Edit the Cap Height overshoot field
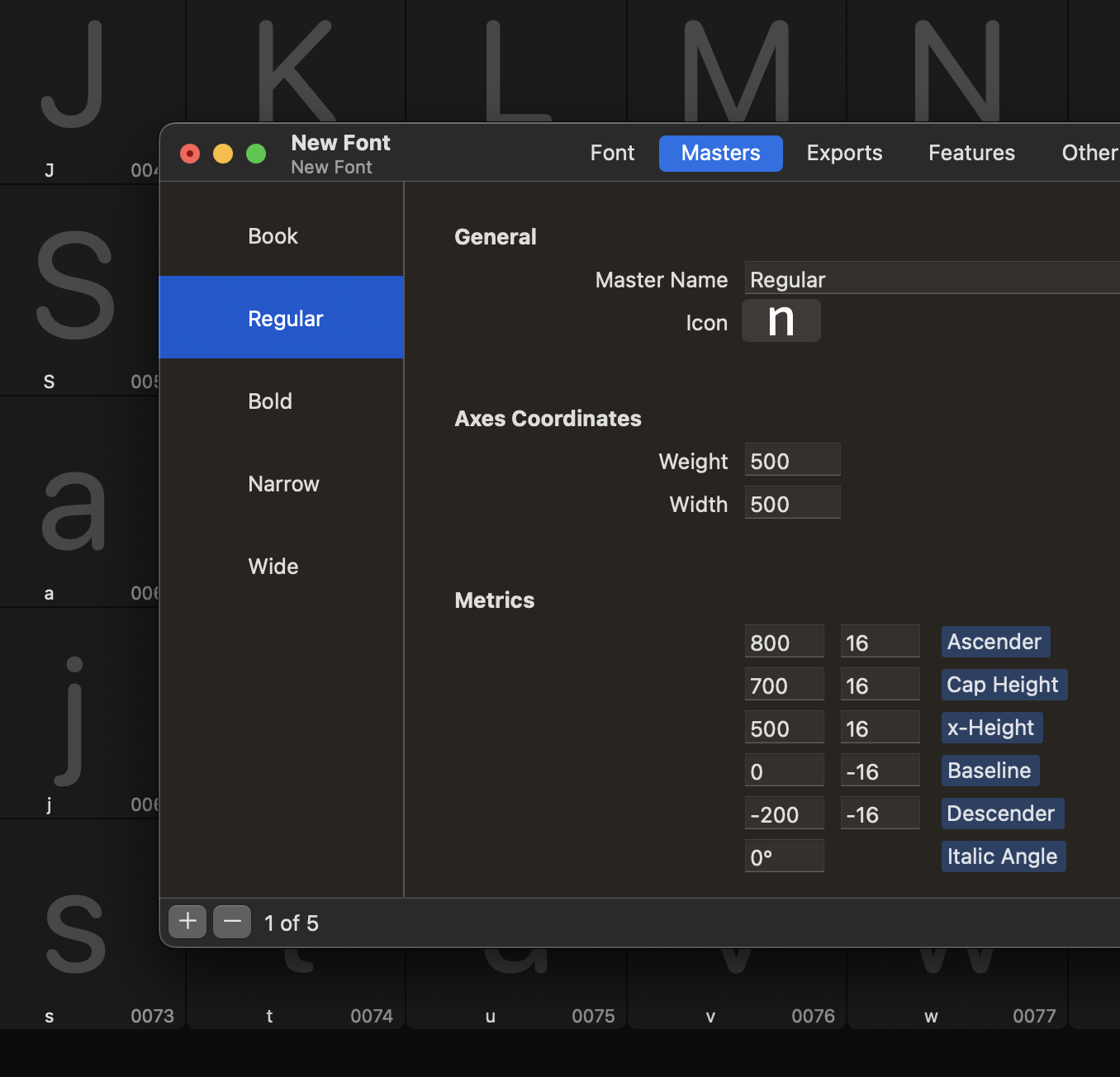This screenshot has height=1077, width=1120. pyautogui.click(x=880, y=685)
